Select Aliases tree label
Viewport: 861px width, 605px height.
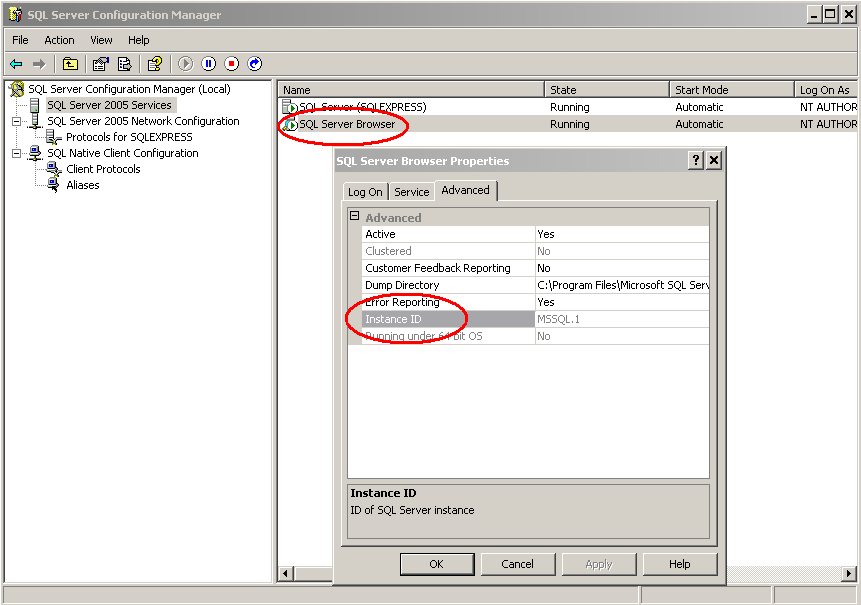pos(83,185)
